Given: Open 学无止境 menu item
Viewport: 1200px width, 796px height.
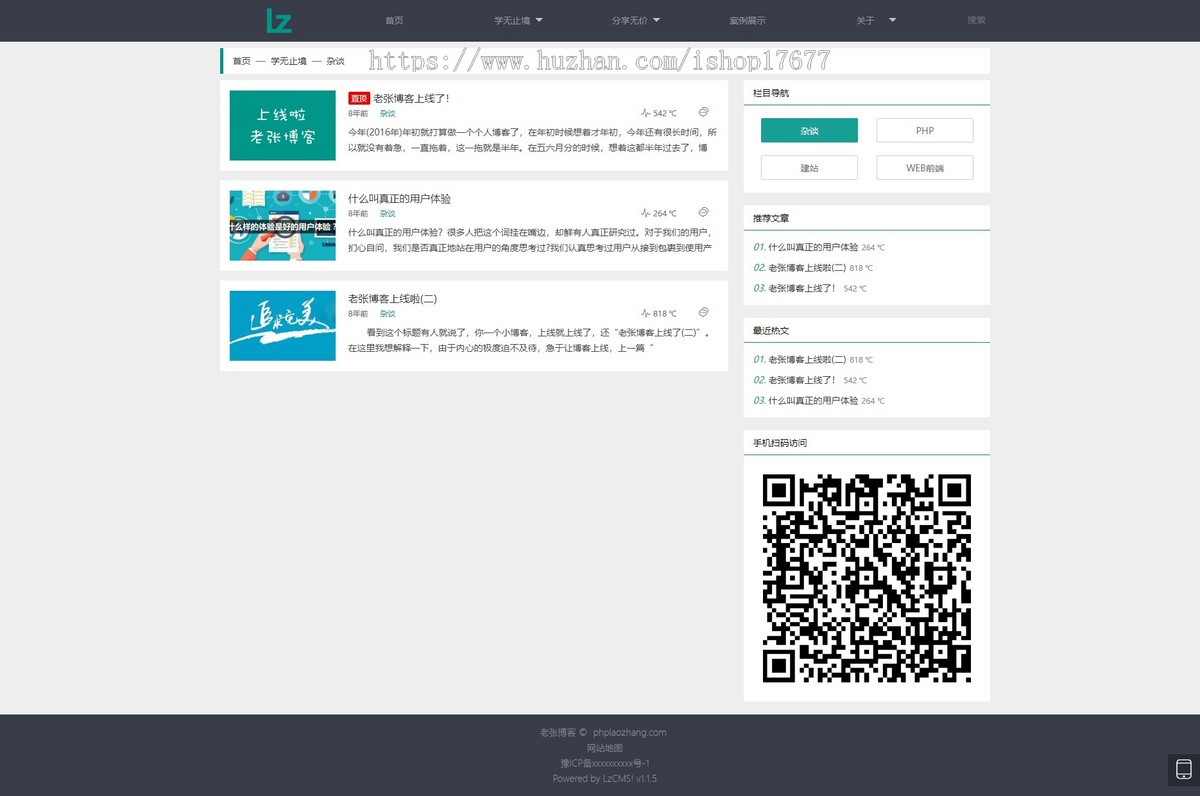Looking at the screenshot, I should pyautogui.click(x=512, y=20).
